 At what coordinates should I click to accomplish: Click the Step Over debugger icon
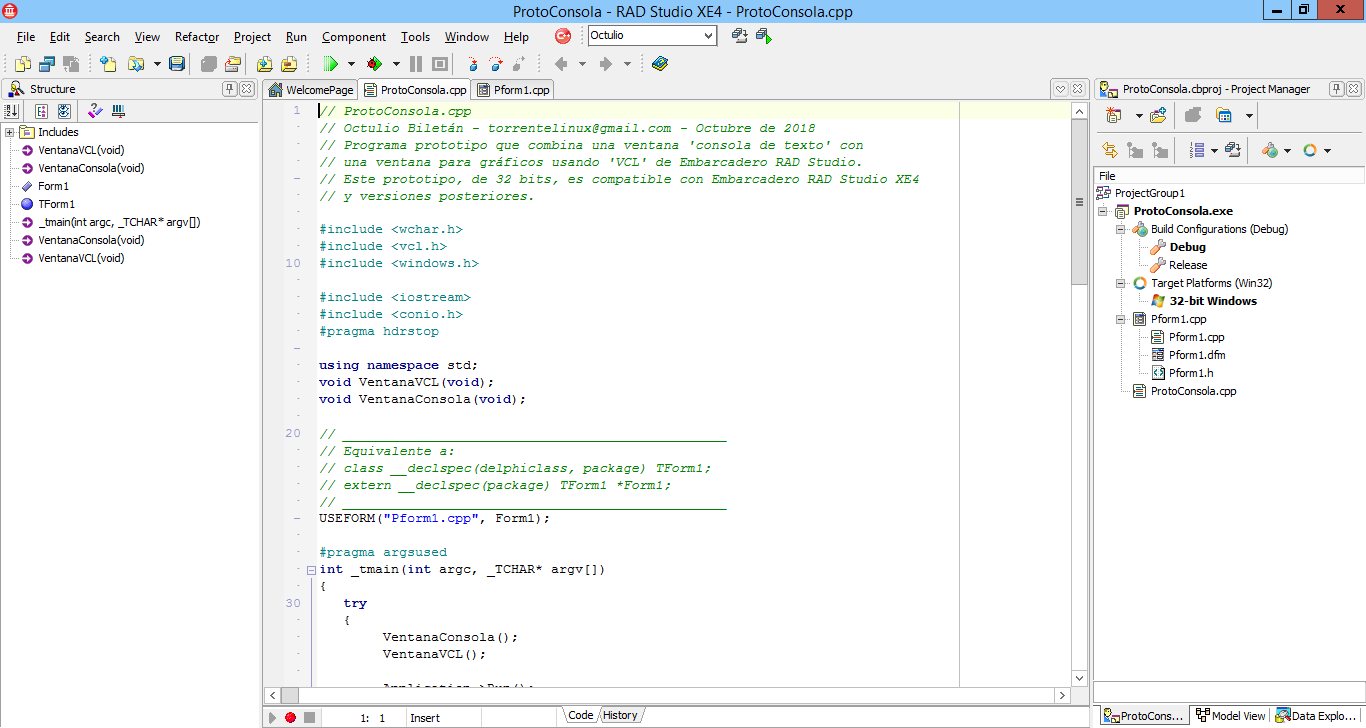[495, 64]
